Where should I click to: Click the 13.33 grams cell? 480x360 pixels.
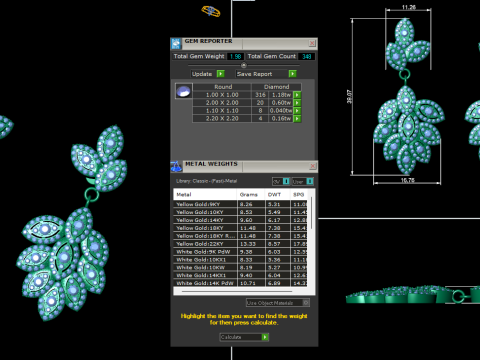click(x=251, y=244)
